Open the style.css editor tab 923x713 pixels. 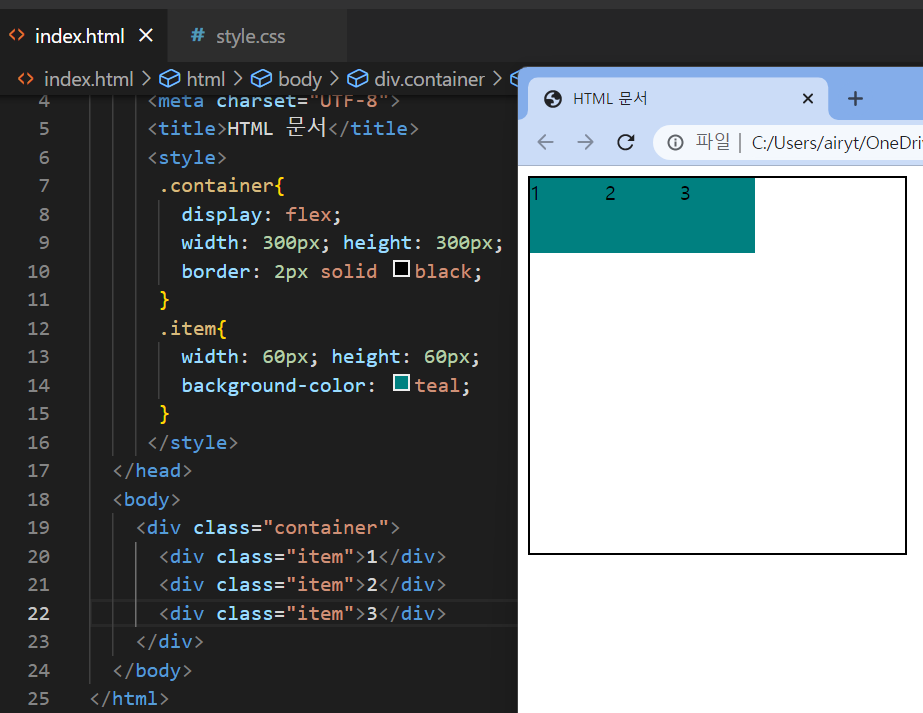[x=257, y=36]
